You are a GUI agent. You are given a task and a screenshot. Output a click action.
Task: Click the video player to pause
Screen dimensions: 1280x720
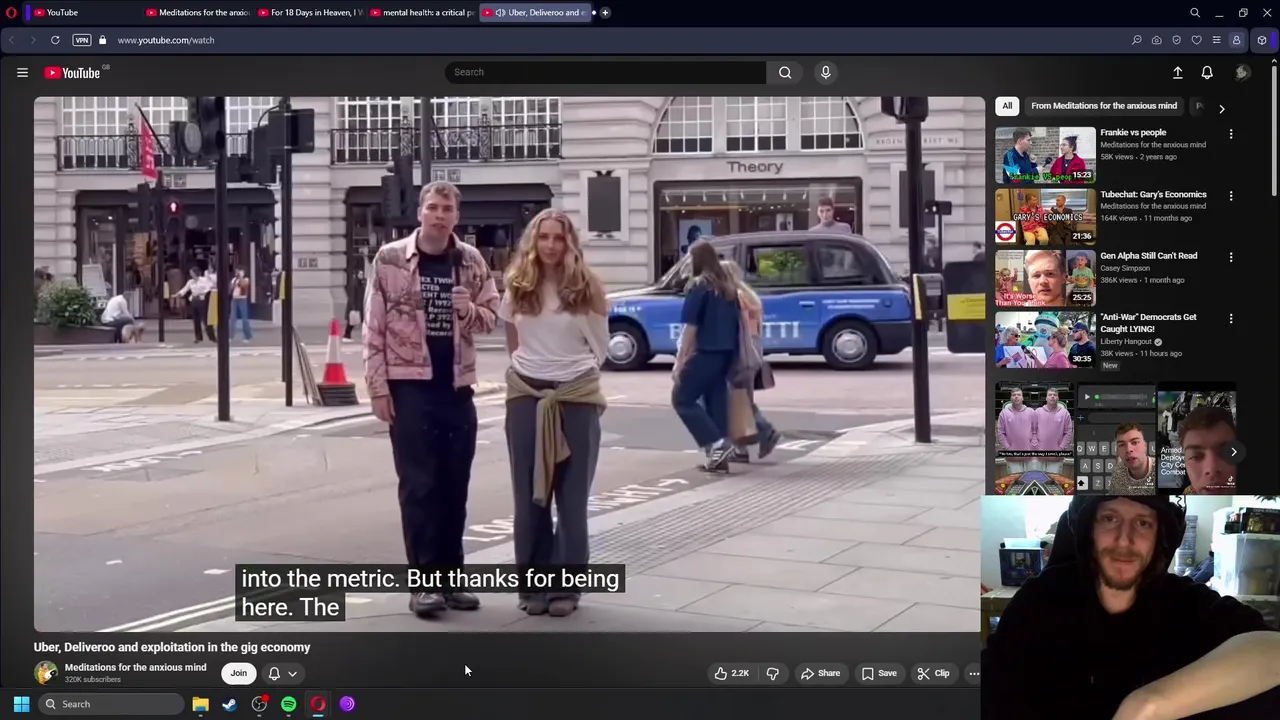pos(508,364)
